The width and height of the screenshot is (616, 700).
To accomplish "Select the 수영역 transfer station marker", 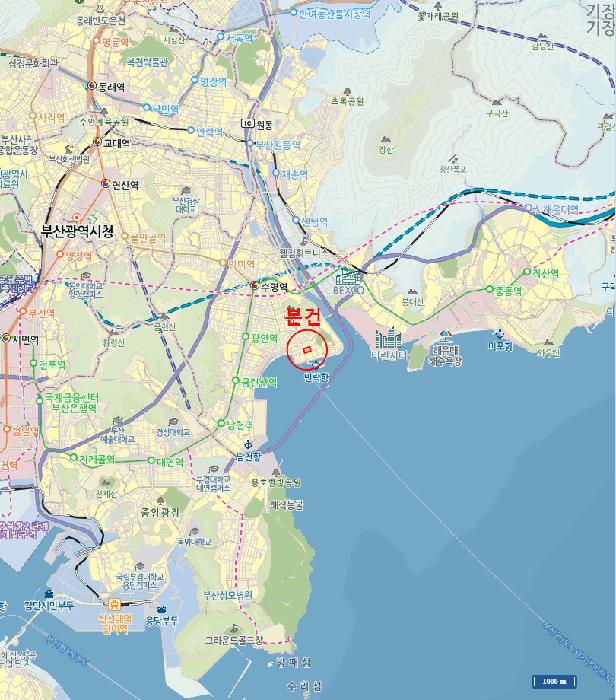I will [x=254, y=285].
